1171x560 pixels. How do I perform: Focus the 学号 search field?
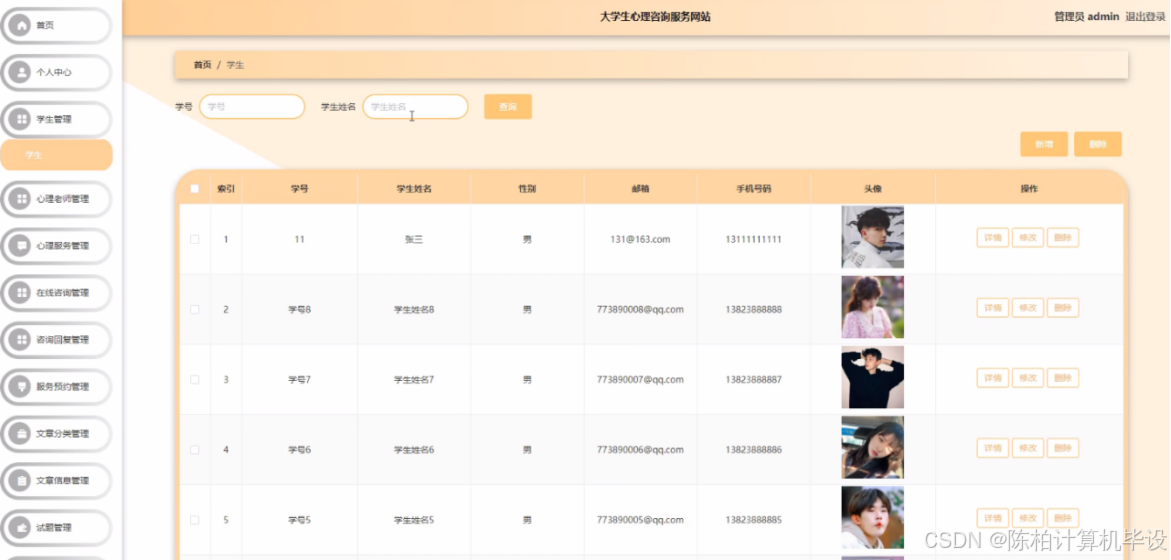pos(252,107)
